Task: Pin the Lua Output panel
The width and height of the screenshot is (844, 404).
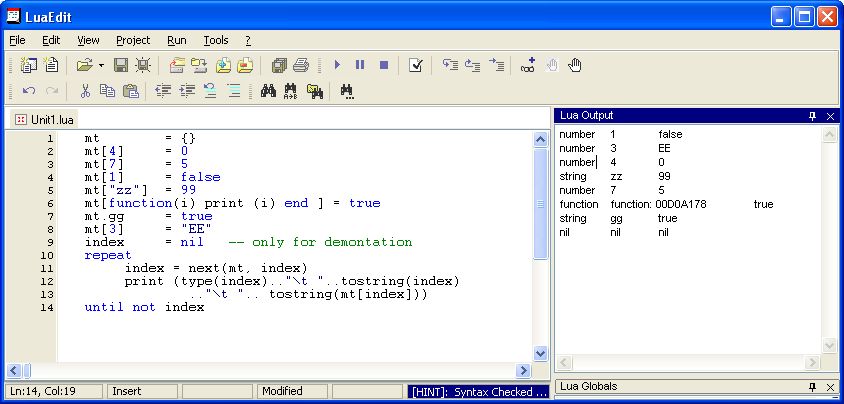Action: coord(813,116)
